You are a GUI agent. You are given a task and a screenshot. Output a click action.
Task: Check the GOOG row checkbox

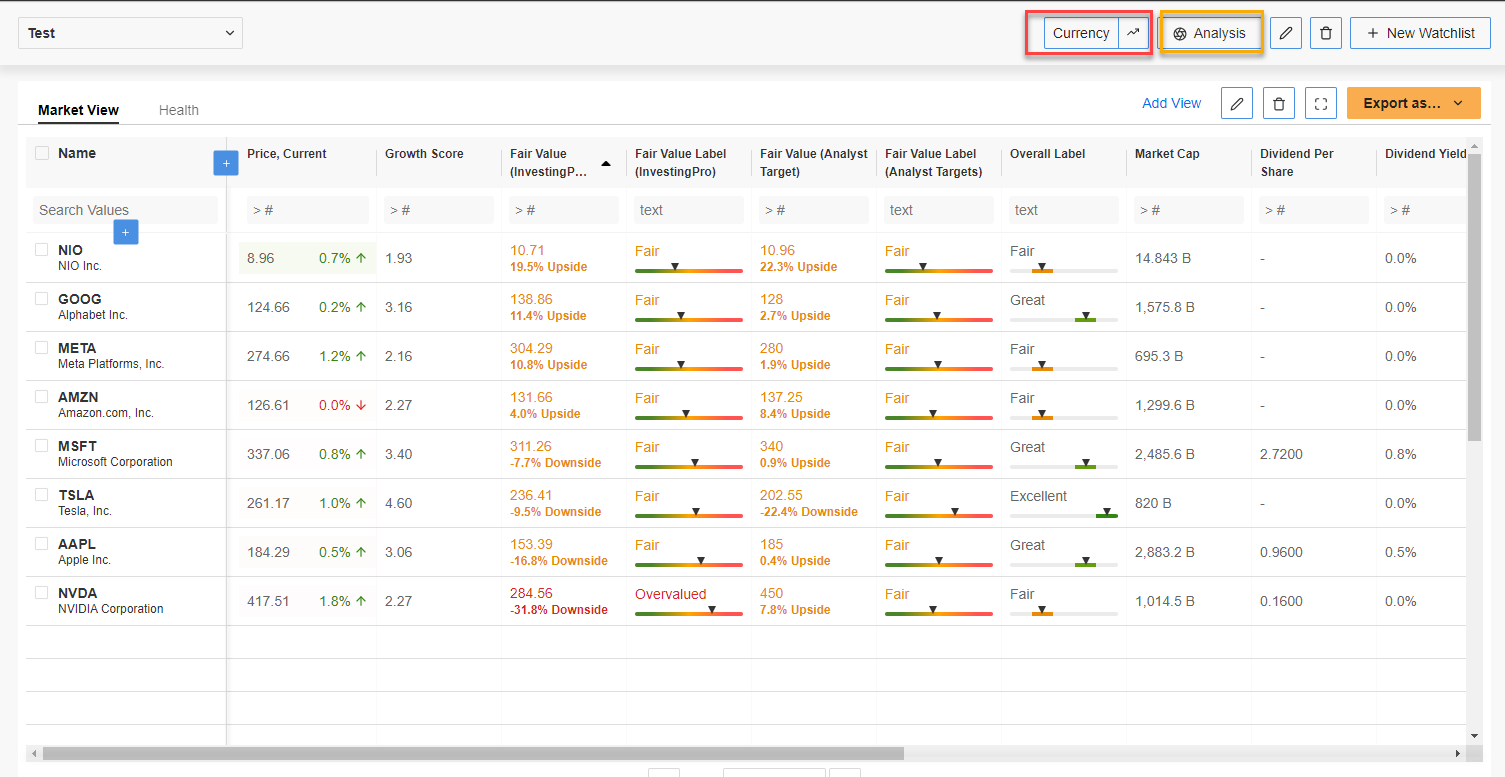pos(42,298)
